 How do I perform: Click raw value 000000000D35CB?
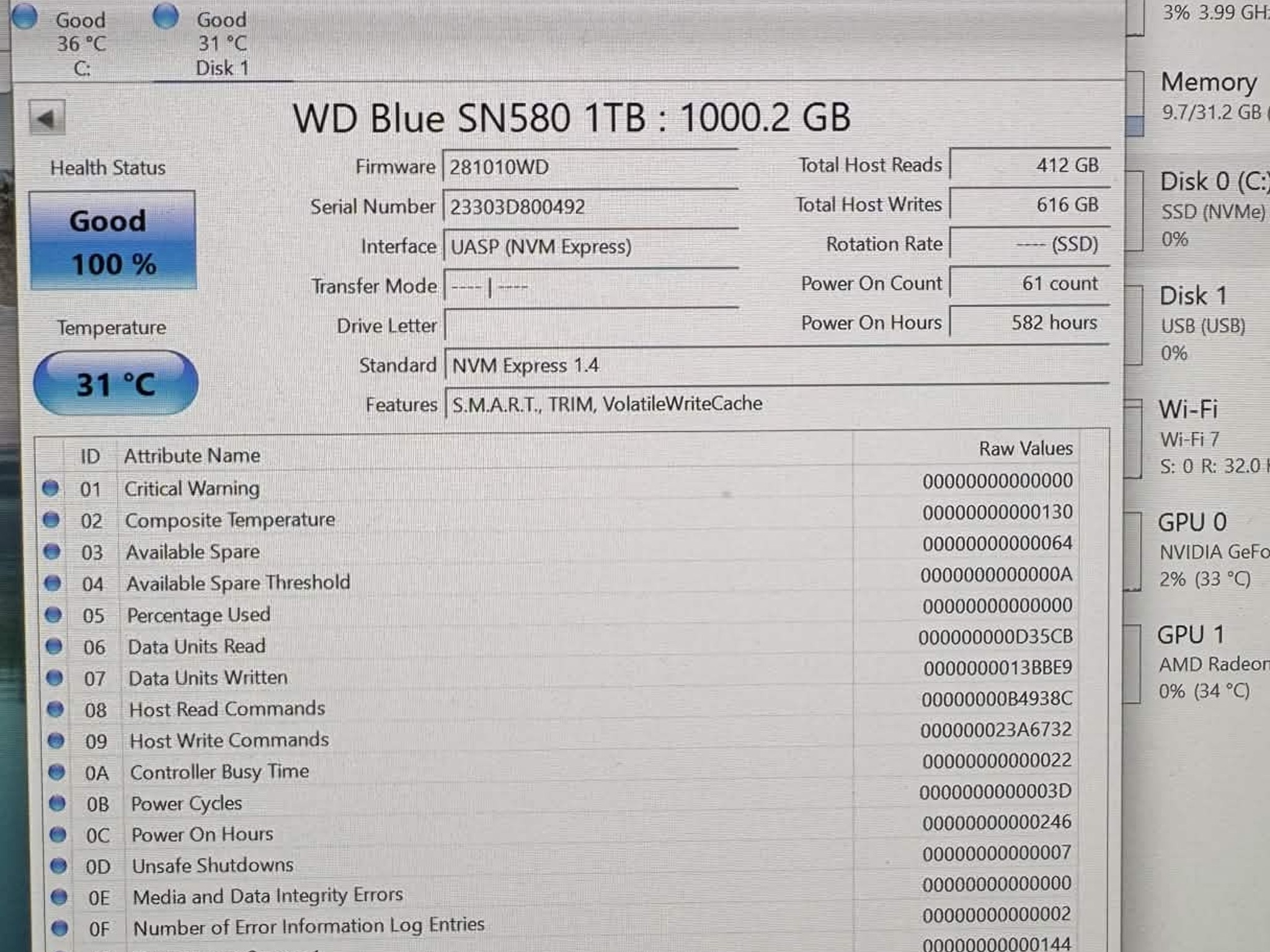pyautogui.click(x=995, y=637)
